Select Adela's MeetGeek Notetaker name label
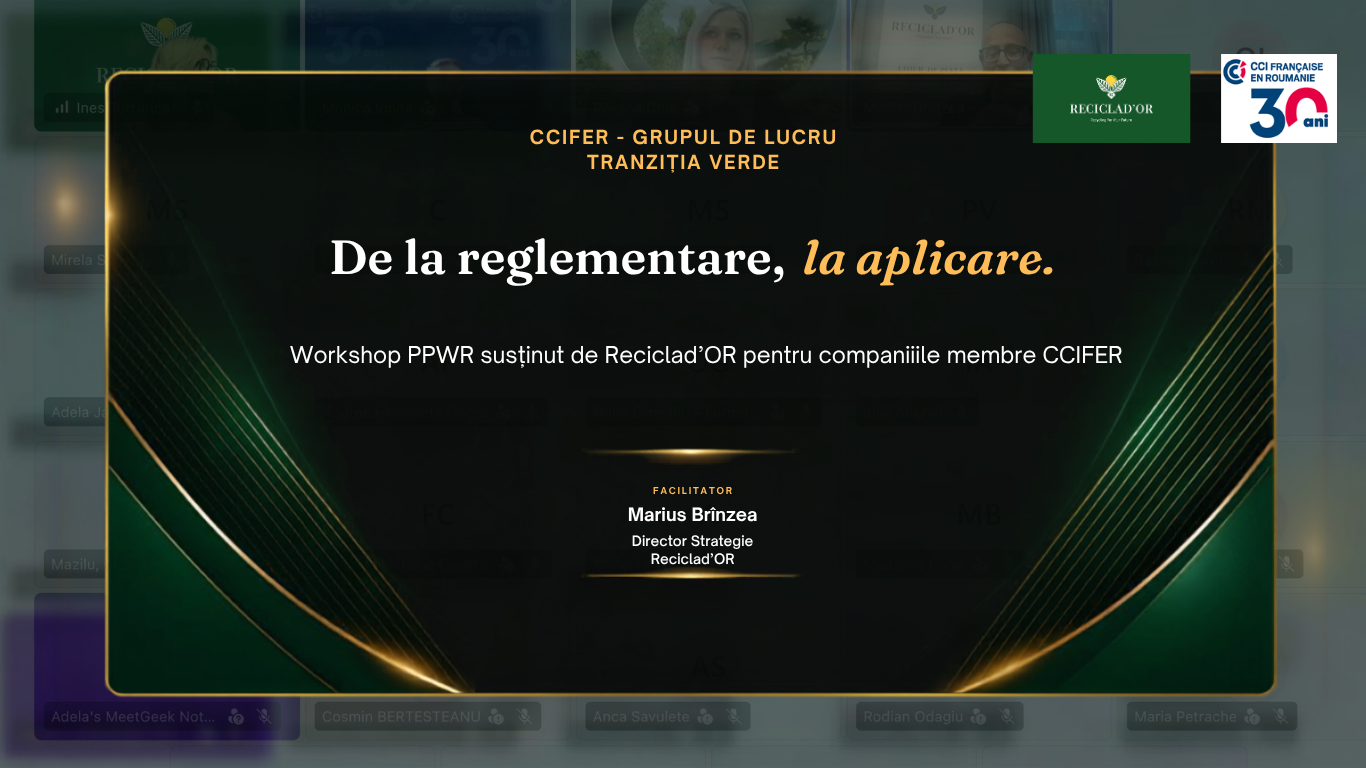Viewport: 1366px width, 768px height. [134, 717]
